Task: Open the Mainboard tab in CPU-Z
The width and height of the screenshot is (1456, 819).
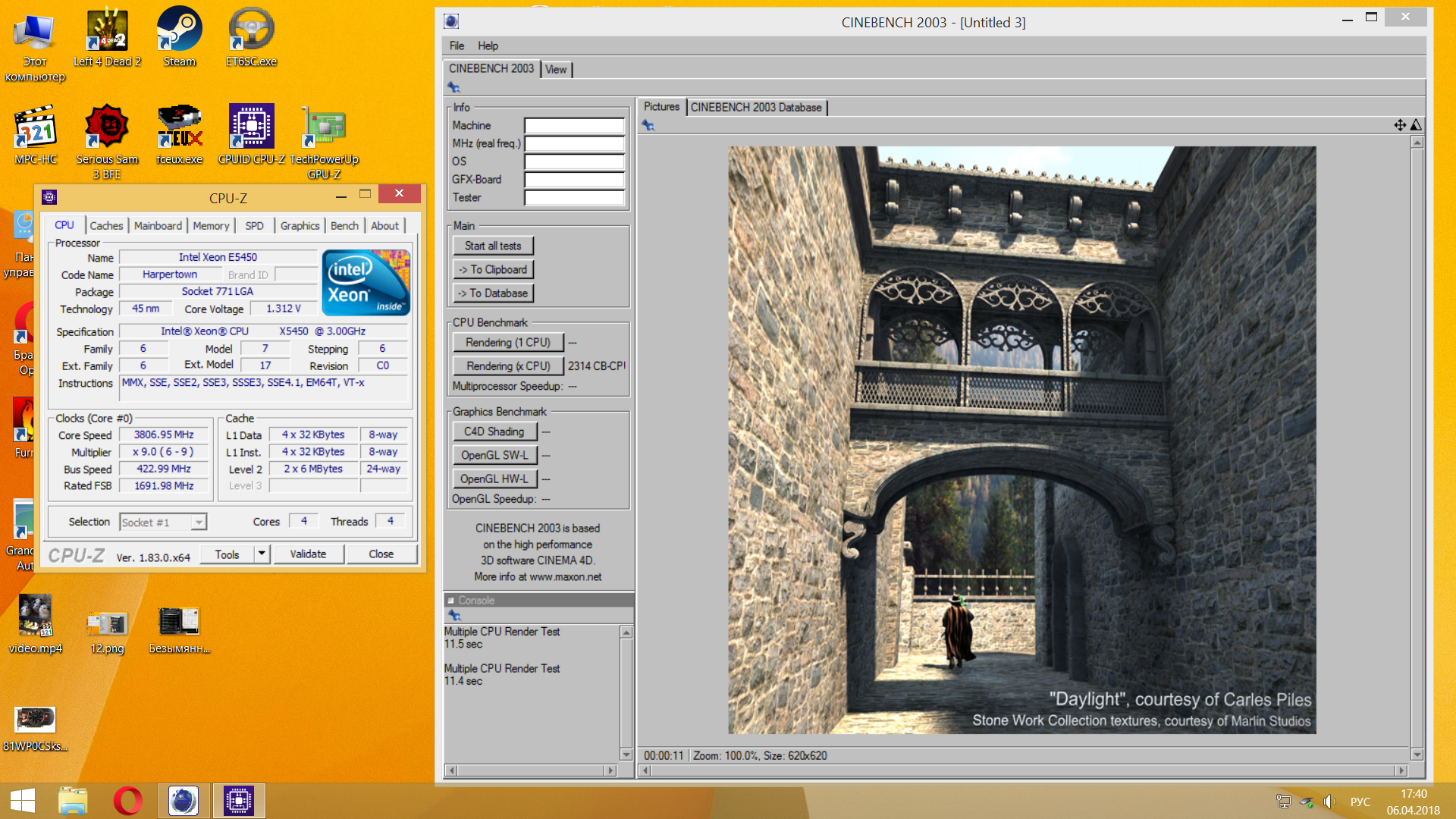Action: pos(158,225)
